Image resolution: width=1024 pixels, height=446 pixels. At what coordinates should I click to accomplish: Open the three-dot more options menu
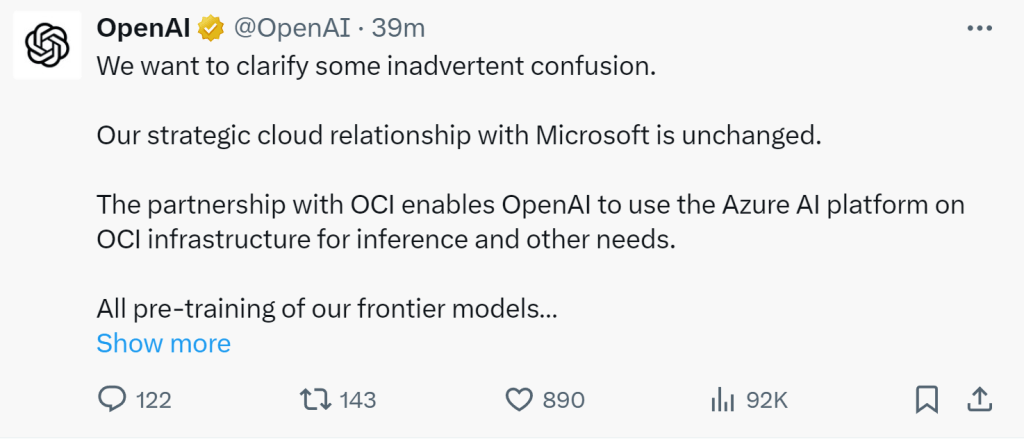click(x=979, y=29)
